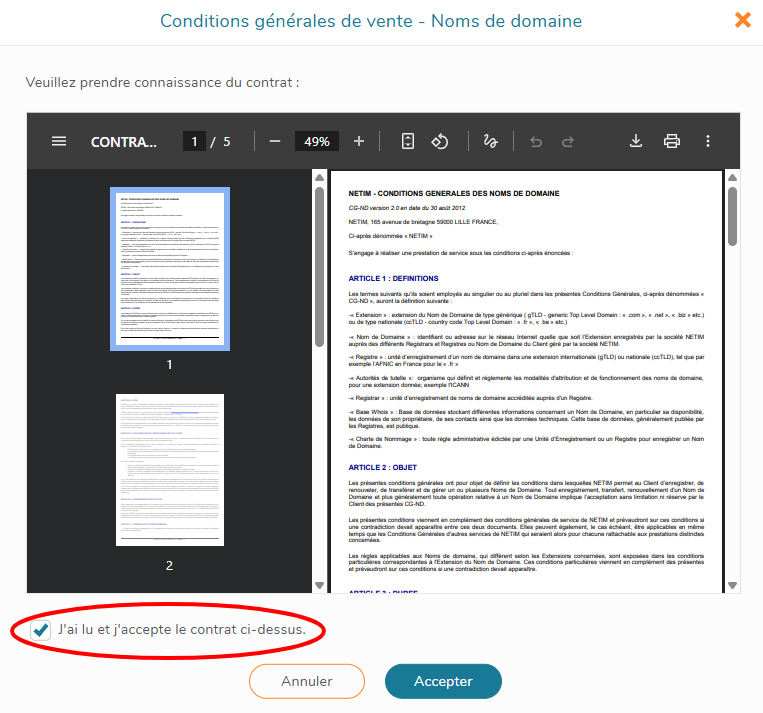Uncheck "J'ai lu et j'accepte le contrat"

pyautogui.click(x=41, y=630)
